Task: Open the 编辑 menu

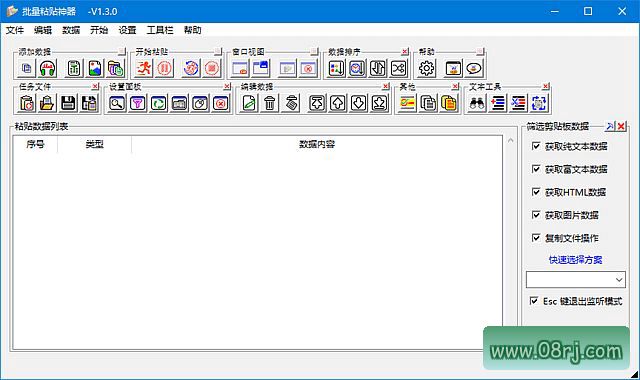Action: pyautogui.click(x=43, y=30)
